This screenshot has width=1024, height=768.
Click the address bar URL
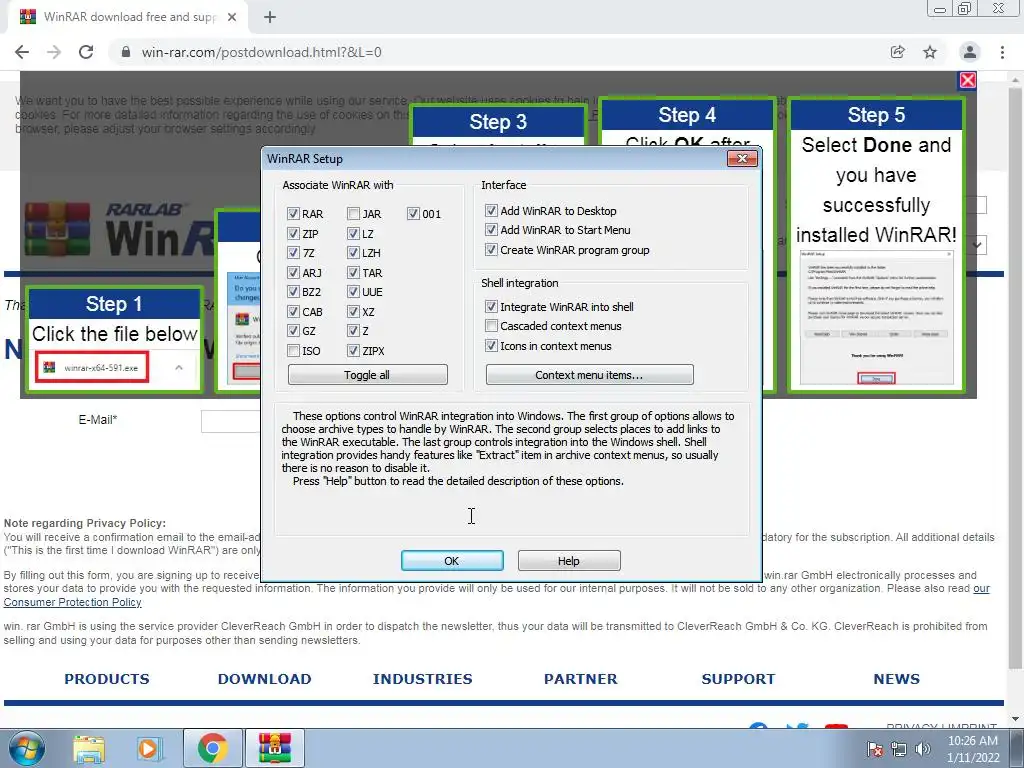261,52
